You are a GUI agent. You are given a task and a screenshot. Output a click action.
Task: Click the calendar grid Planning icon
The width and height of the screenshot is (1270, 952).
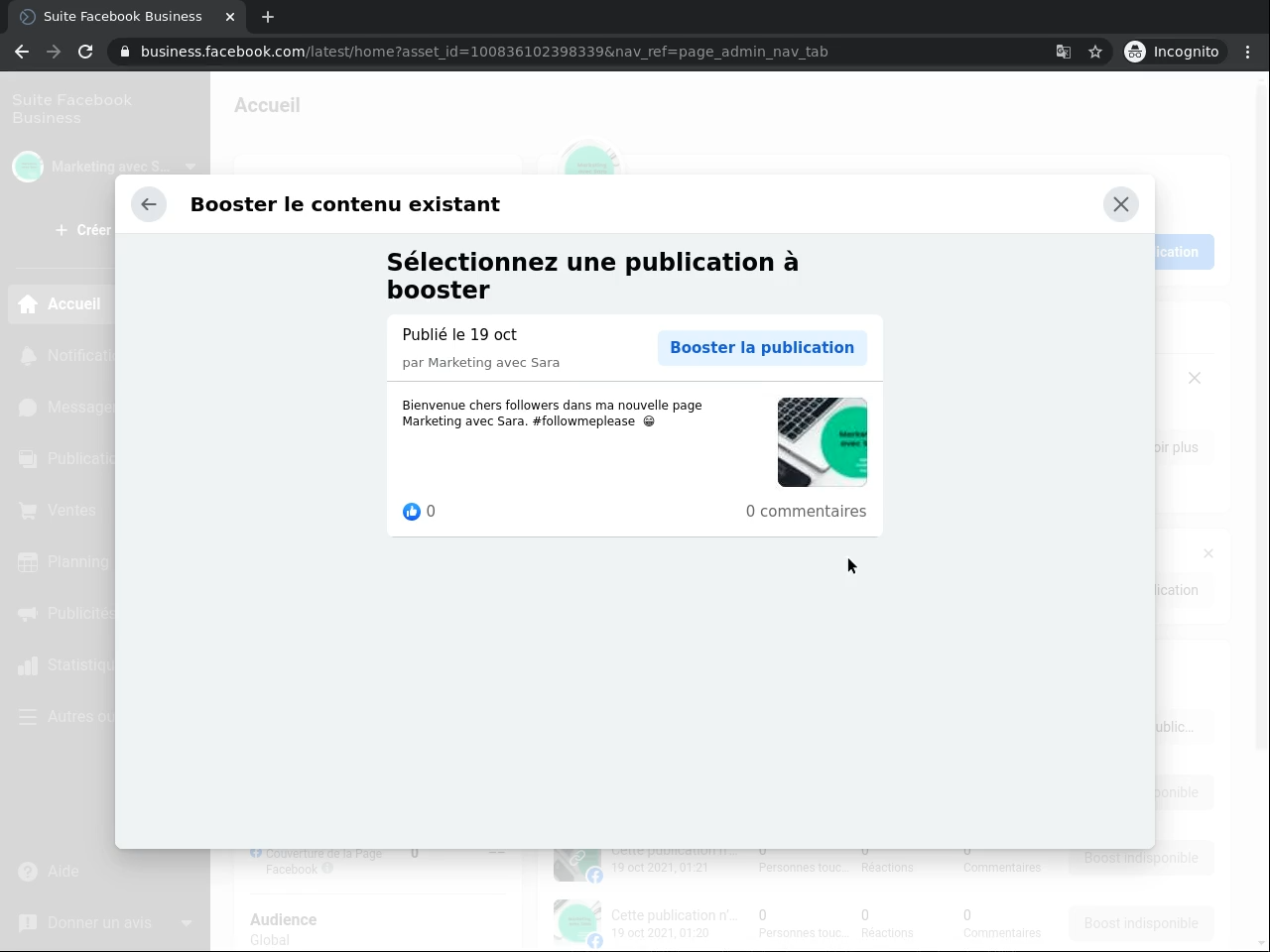pyautogui.click(x=28, y=562)
